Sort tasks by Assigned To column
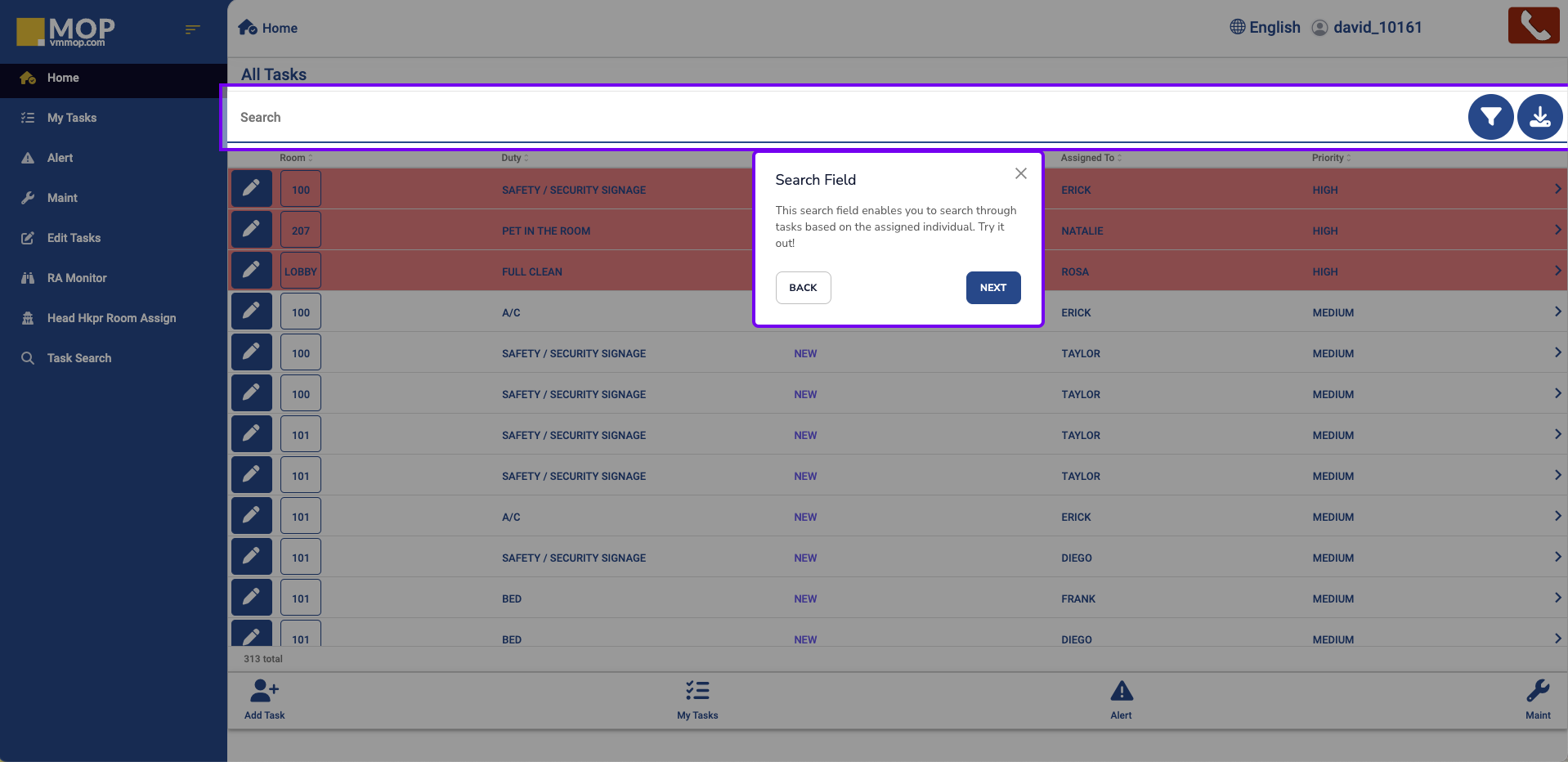This screenshot has width=1568, height=762. 1090,158
